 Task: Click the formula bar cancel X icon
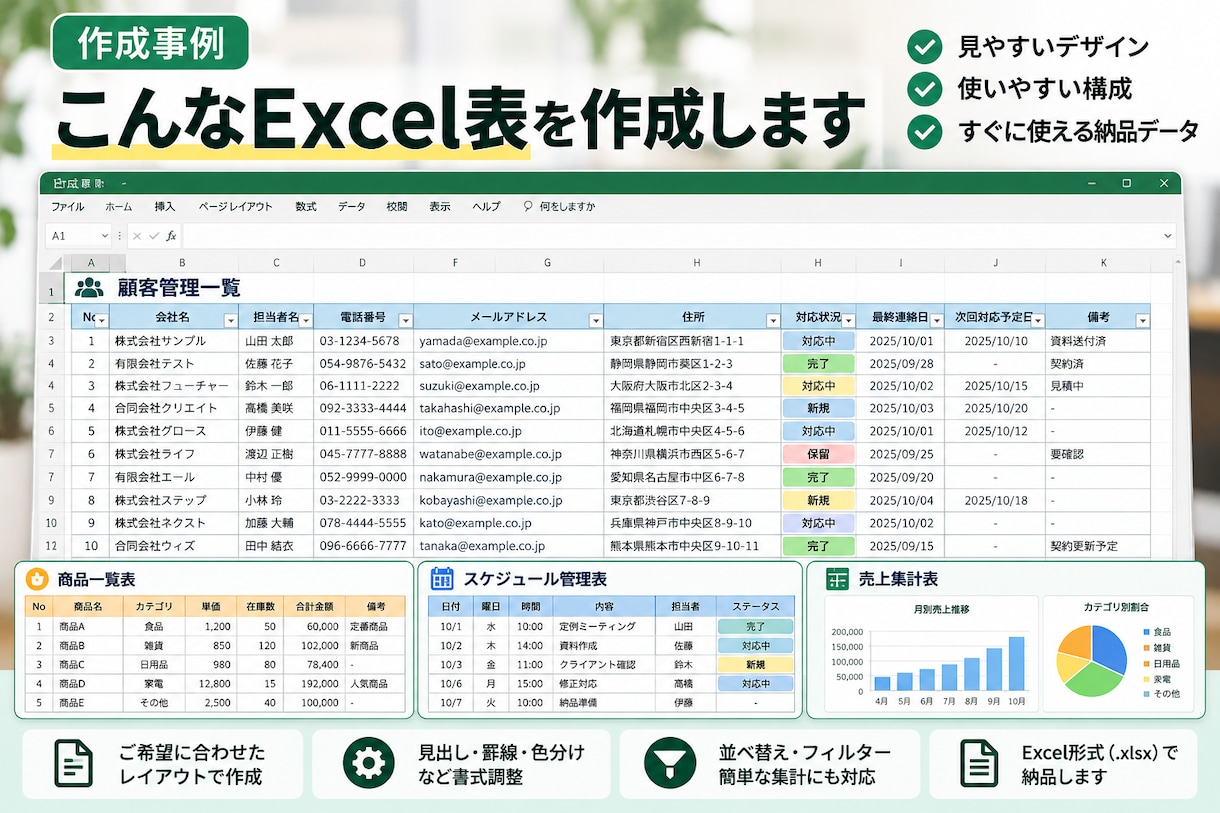[x=137, y=236]
